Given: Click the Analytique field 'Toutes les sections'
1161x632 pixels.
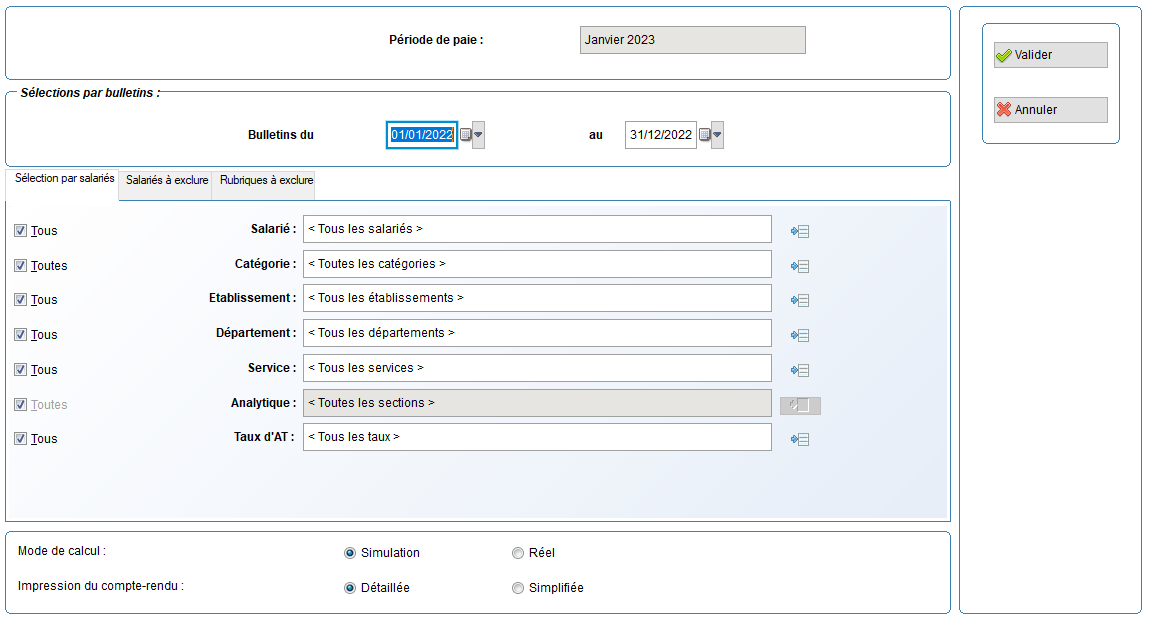Looking at the screenshot, I should pyautogui.click(x=538, y=403).
